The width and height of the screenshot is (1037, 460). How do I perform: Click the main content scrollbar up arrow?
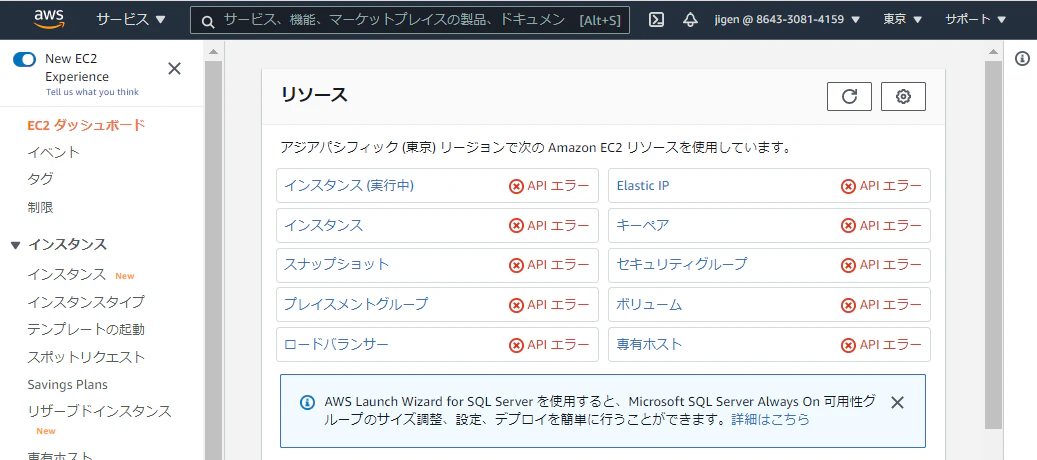click(x=993, y=52)
